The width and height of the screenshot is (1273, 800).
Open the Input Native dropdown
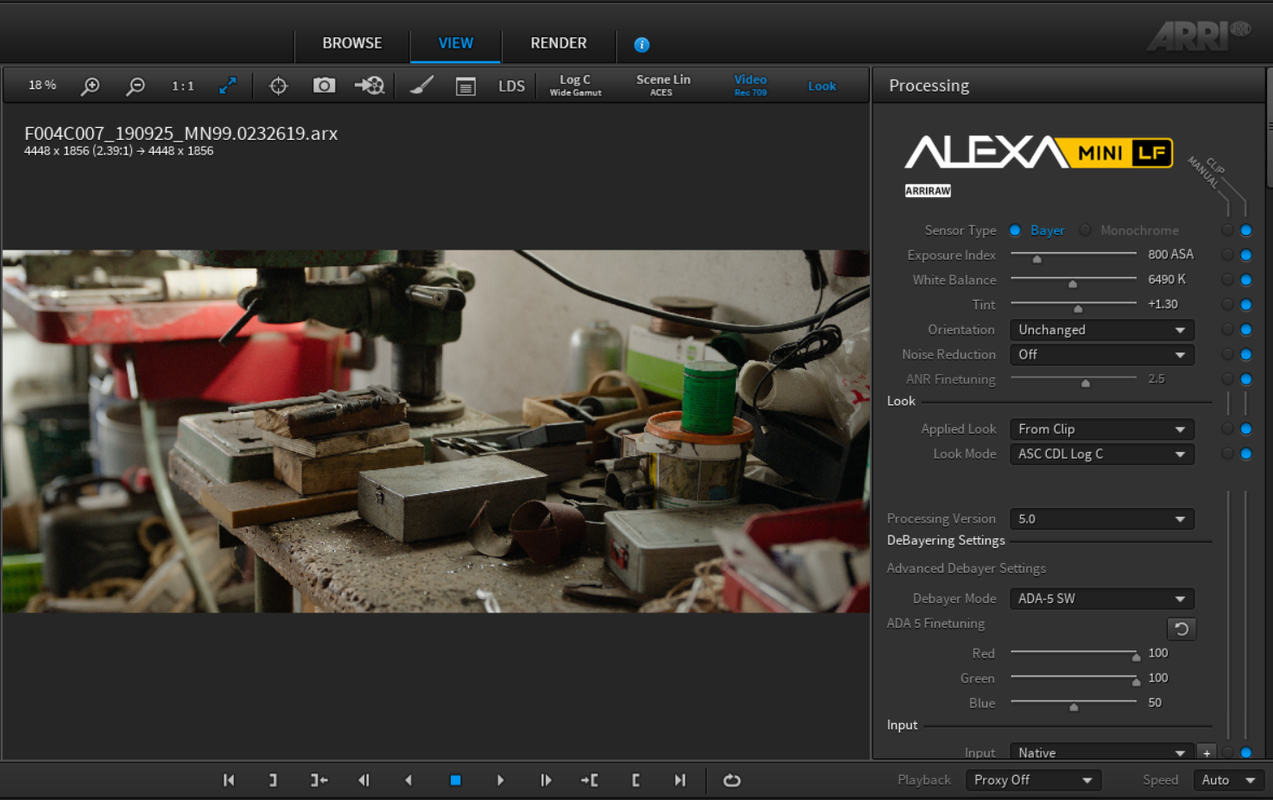pos(1102,753)
